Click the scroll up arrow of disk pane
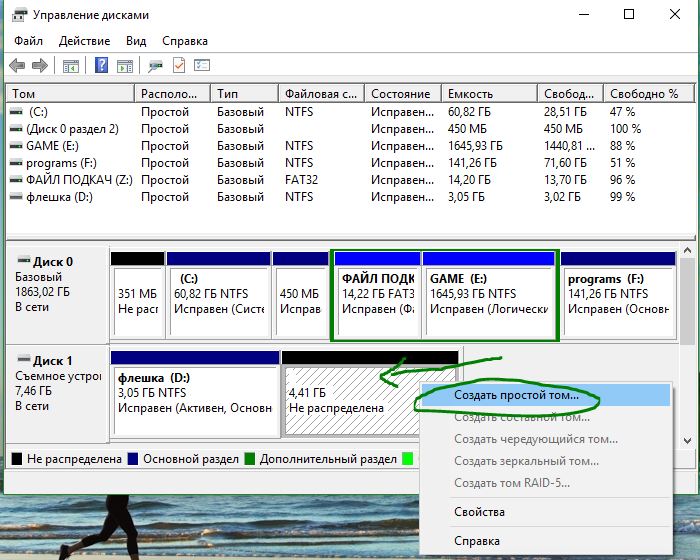This screenshot has height=560, width=700. [x=688, y=251]
